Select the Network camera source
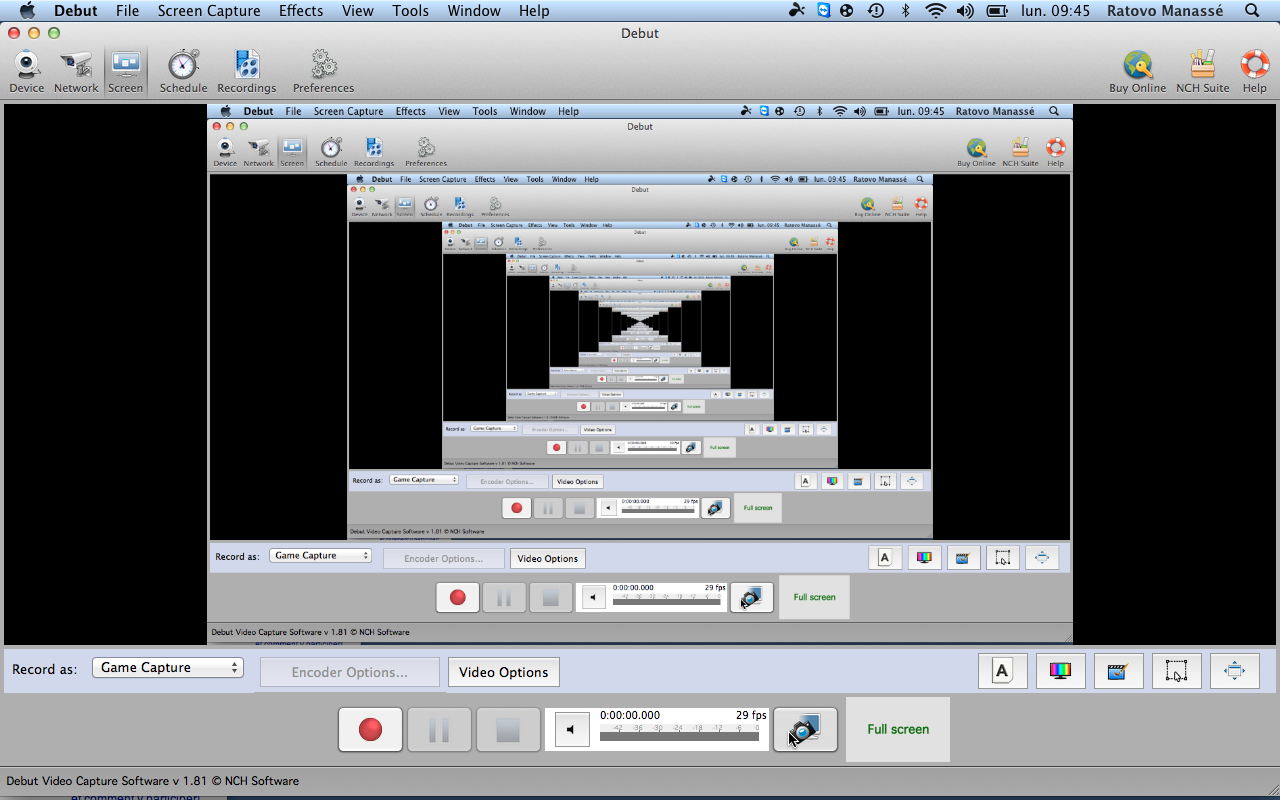The height and width of the screenshot is (800, 1280). 76,71
